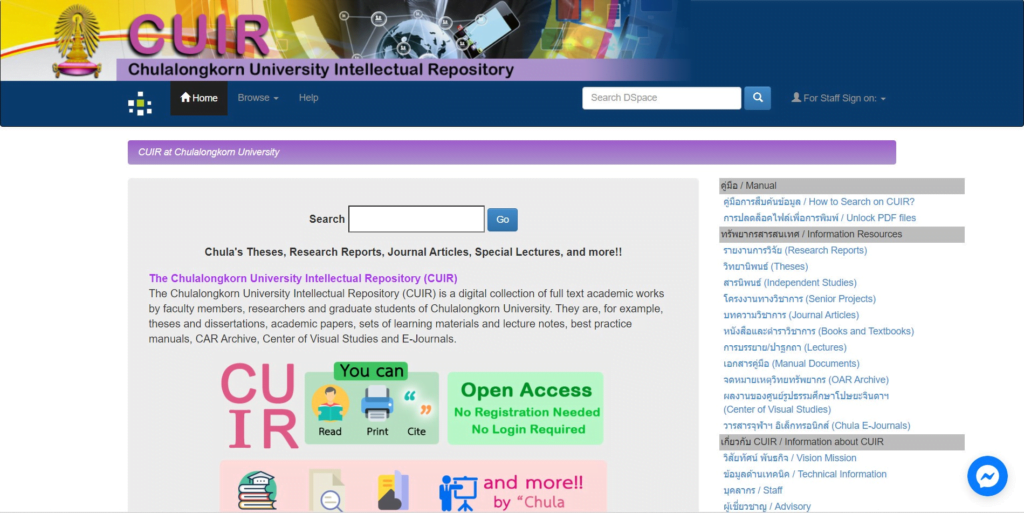This screenshot has height=513, width=1024.
Task: Click the document magnifier icon
Action: coord(327,490)
